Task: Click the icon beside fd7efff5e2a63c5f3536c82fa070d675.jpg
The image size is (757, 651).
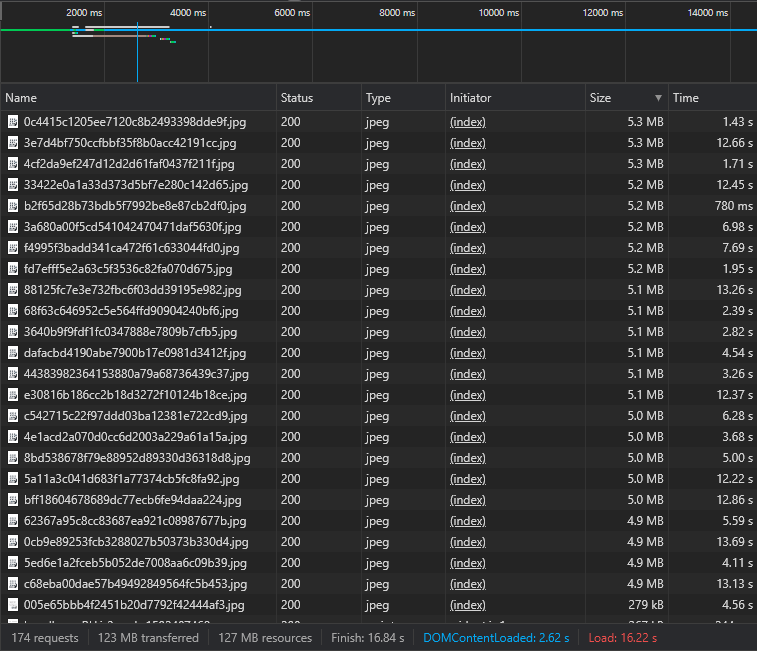Action: click(13, 269)
